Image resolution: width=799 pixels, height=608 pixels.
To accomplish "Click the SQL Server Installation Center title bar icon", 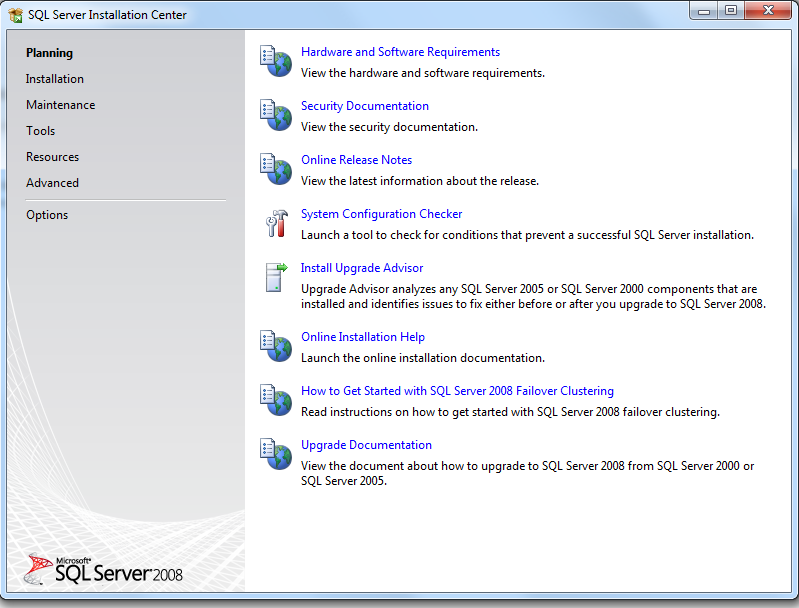I will (15, 15).
